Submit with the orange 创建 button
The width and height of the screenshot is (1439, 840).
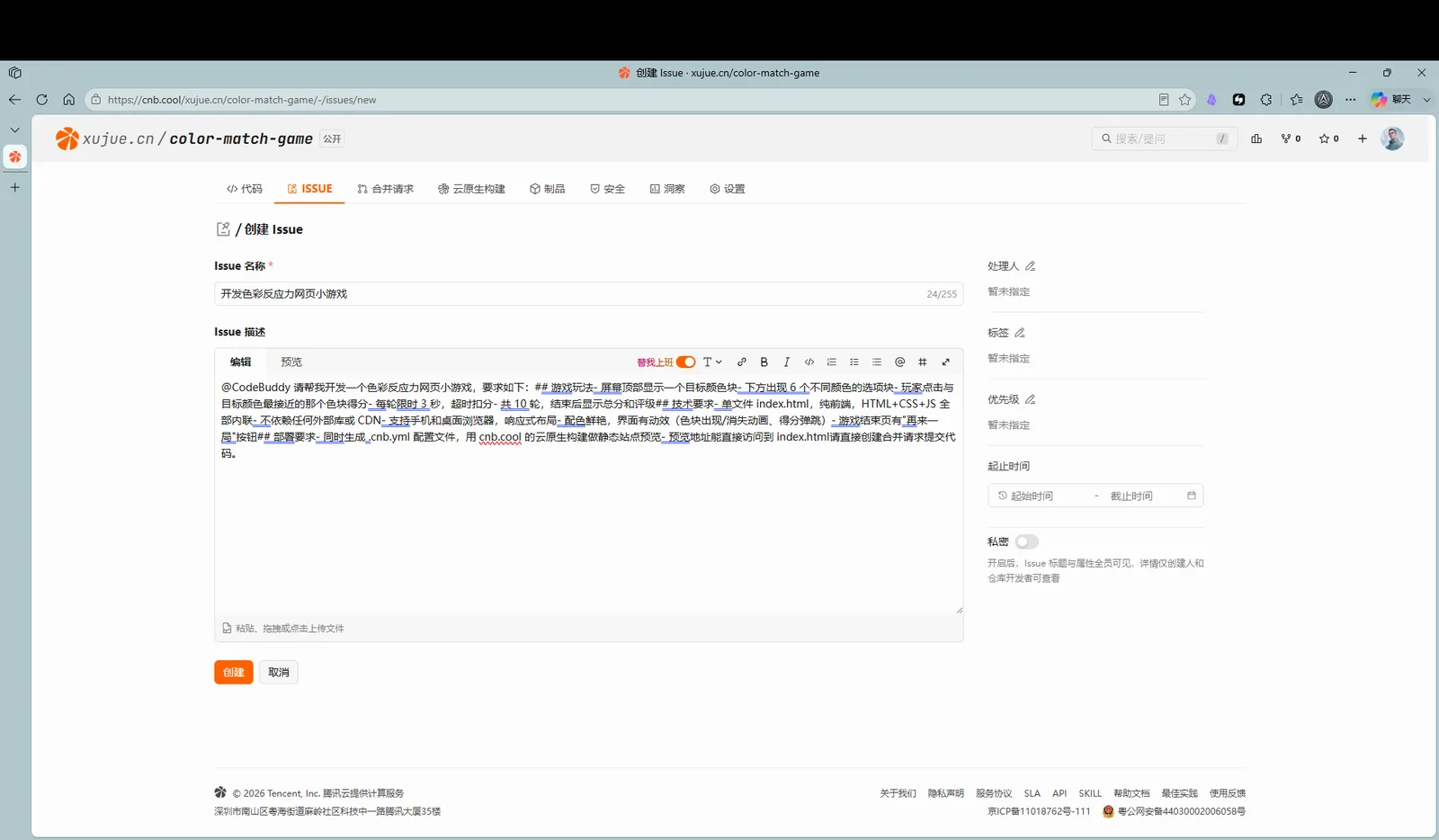[234, 673]
